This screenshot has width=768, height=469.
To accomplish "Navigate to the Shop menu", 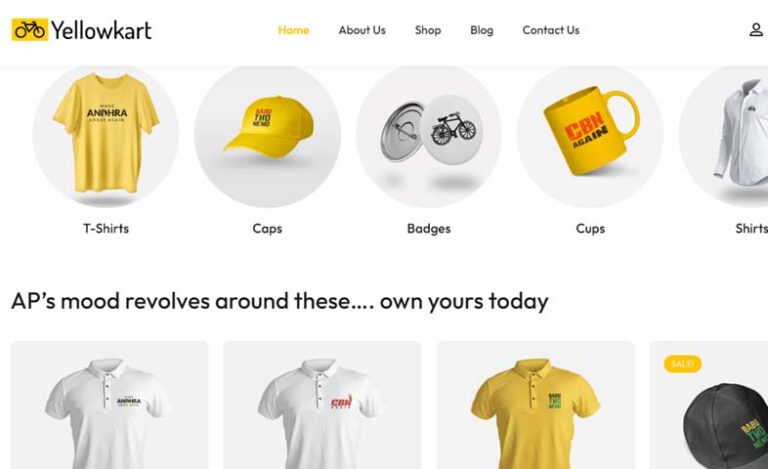I will [428, 30].
